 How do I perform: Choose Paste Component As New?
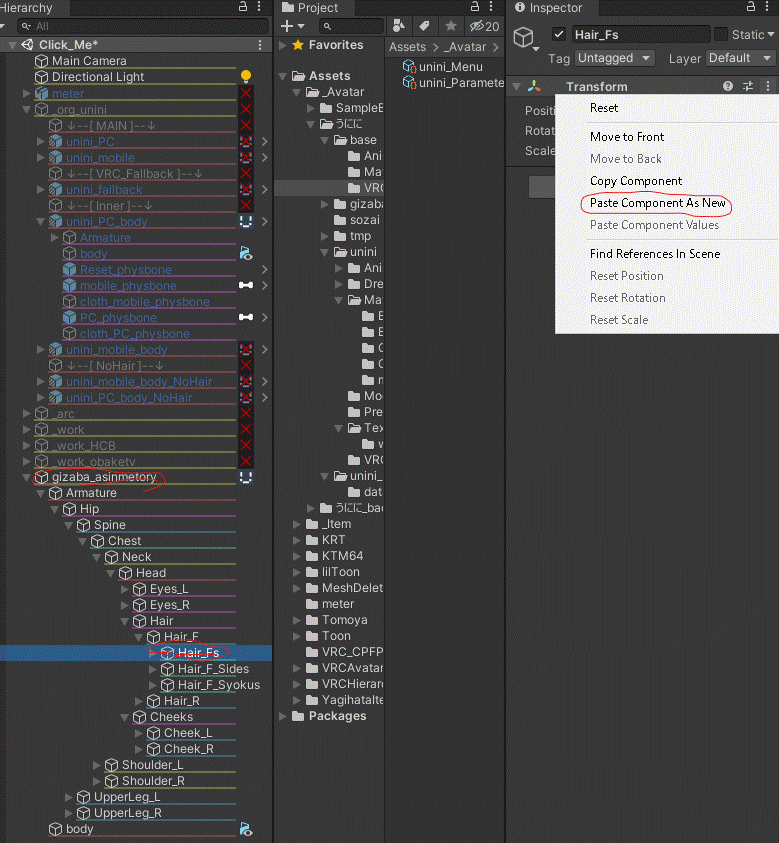click(x=657, y=203)
